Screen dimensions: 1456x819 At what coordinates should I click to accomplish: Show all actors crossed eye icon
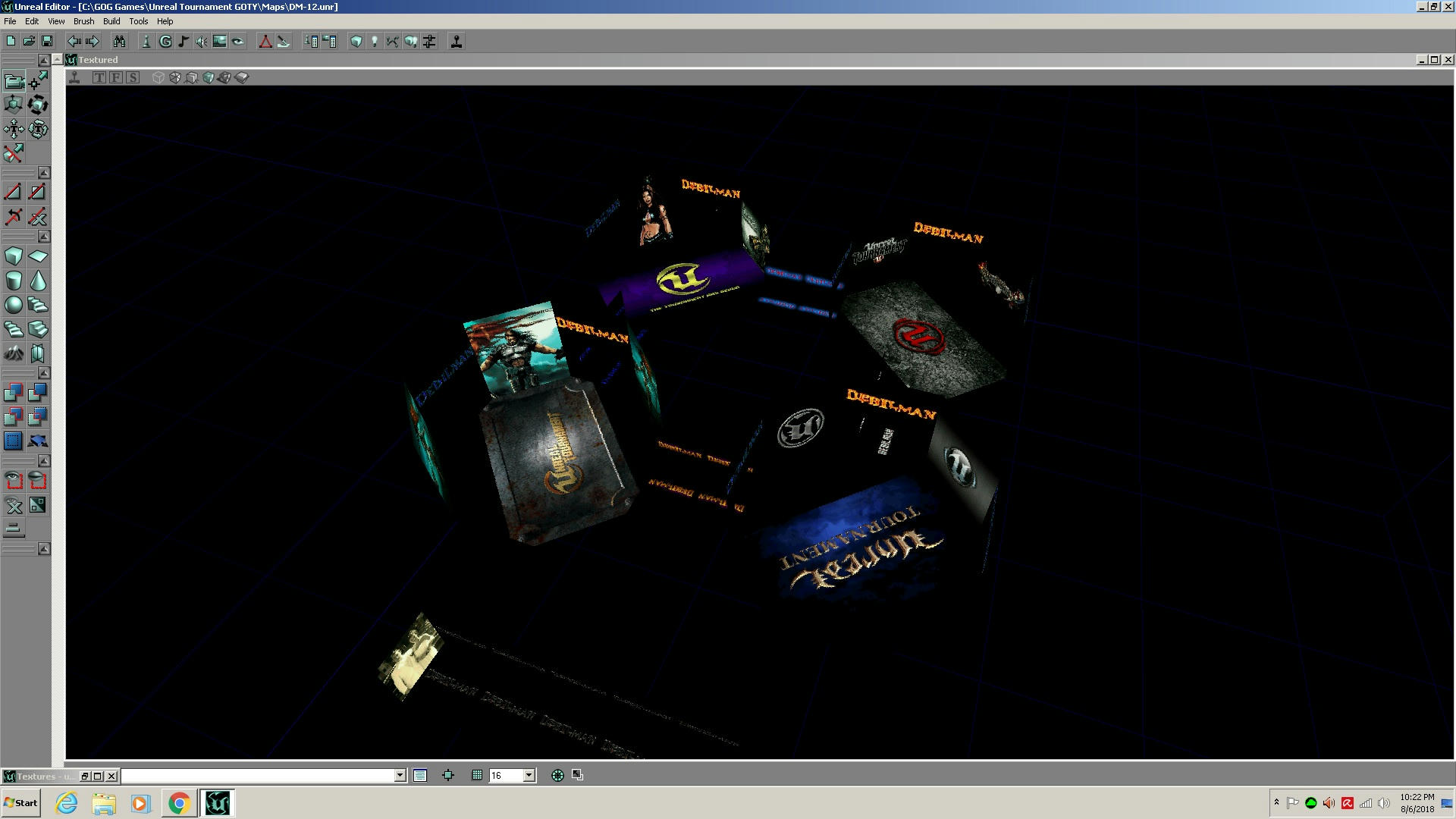[14, 504]
